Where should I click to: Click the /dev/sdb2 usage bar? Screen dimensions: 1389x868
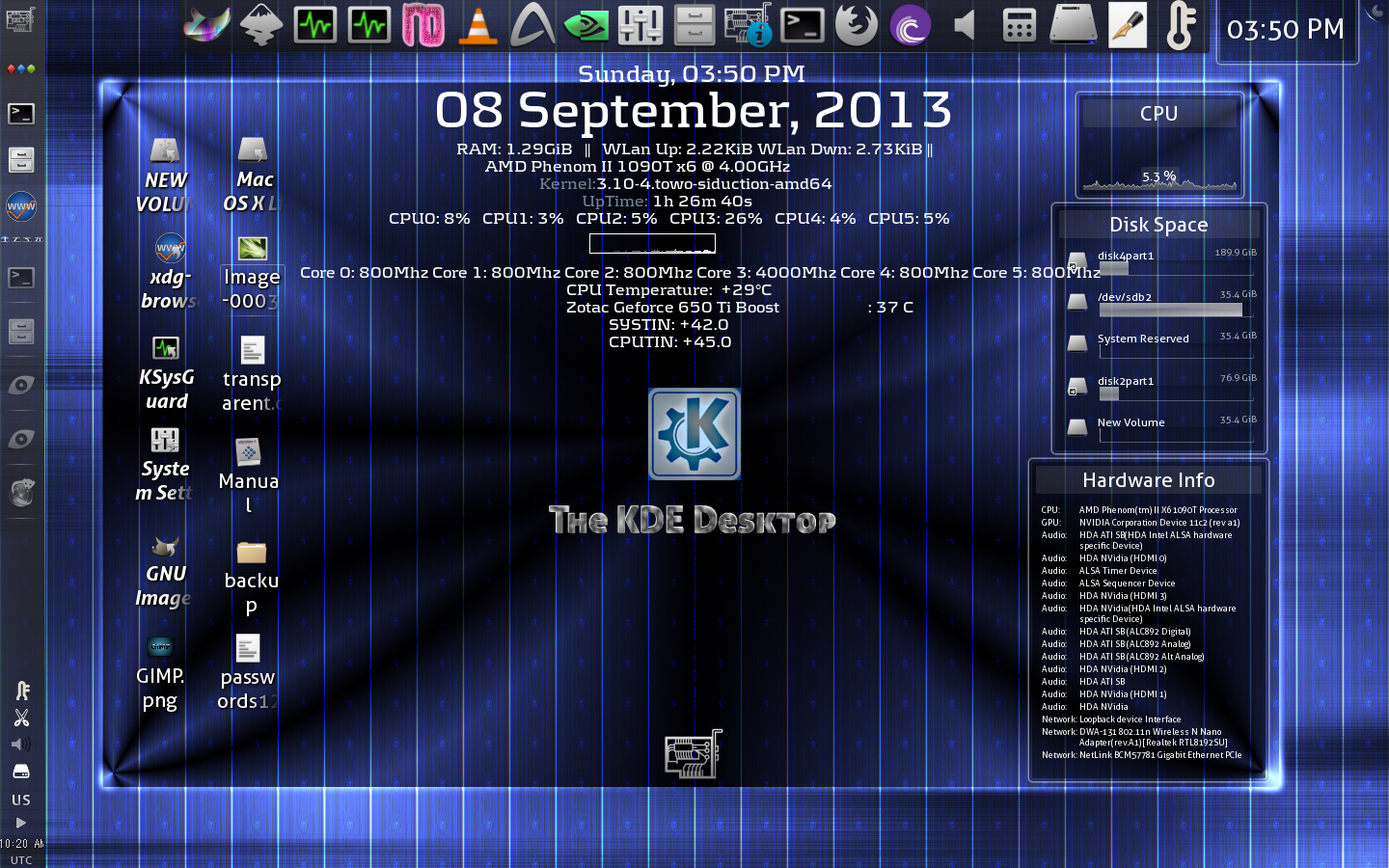[1177, 311]
